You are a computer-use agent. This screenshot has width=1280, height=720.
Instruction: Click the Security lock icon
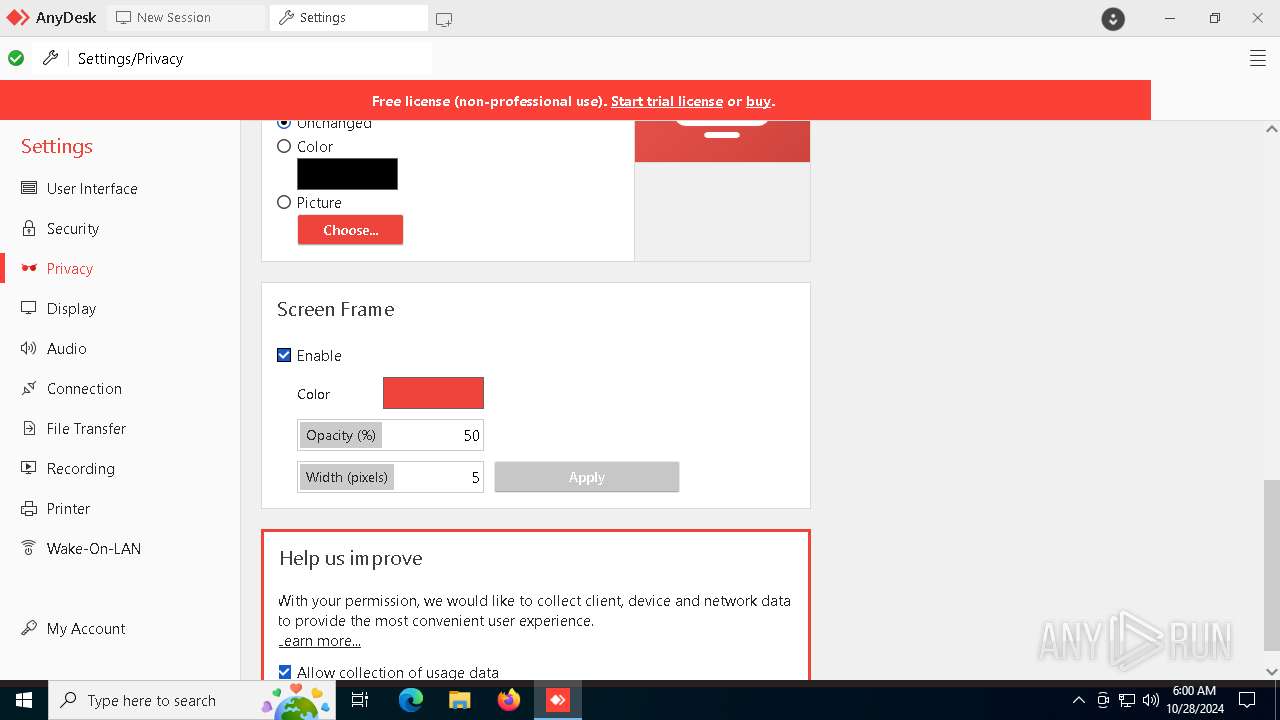(29, 228)
